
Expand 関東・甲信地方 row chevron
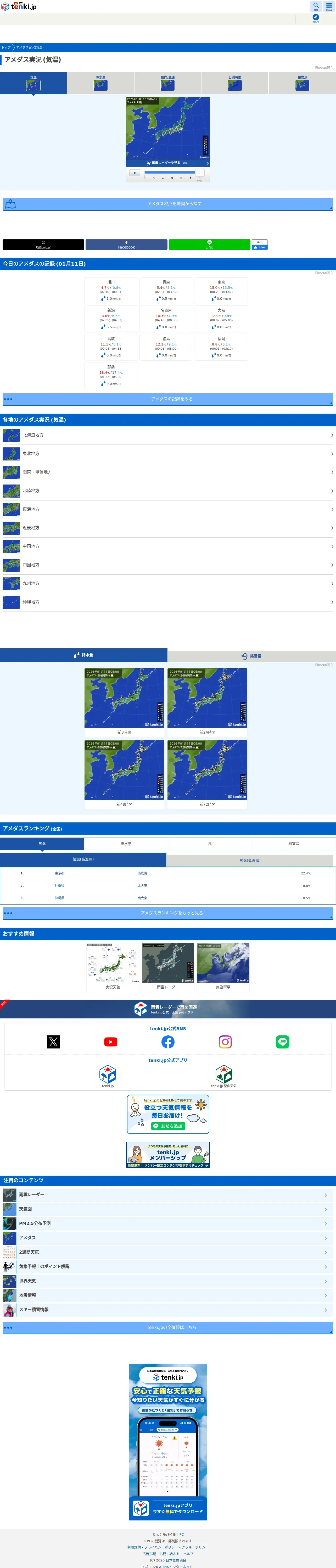[x=332, y=472]
